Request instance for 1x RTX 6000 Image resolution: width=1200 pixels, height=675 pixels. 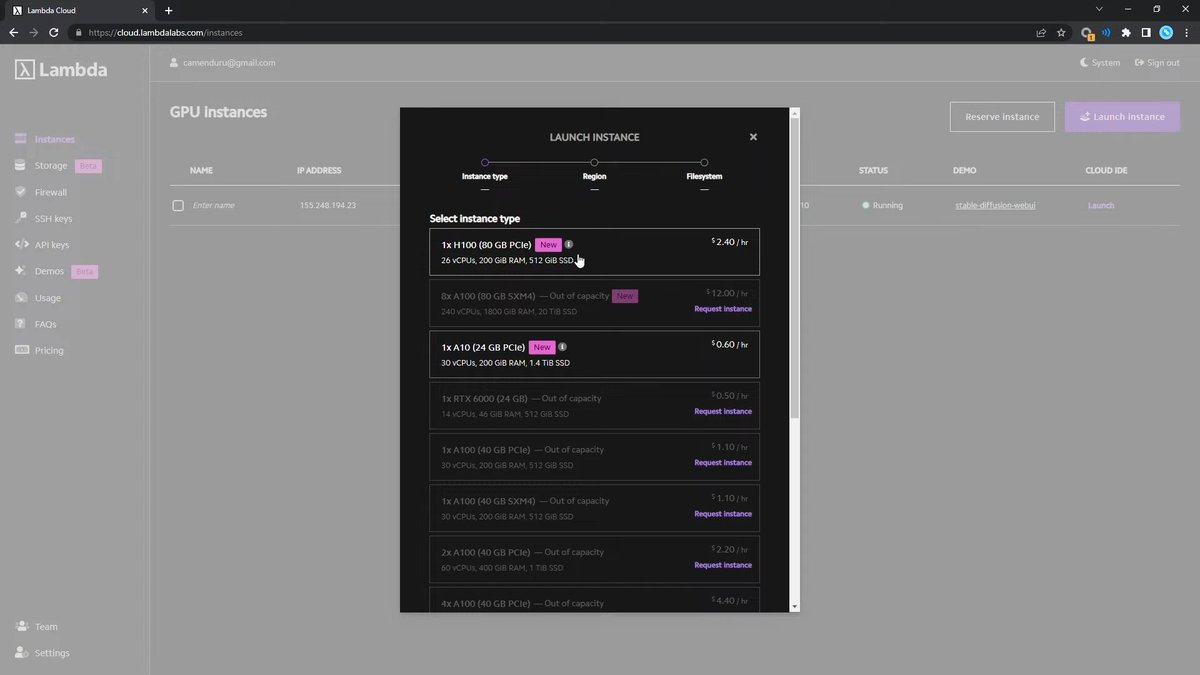click(723, 411)
